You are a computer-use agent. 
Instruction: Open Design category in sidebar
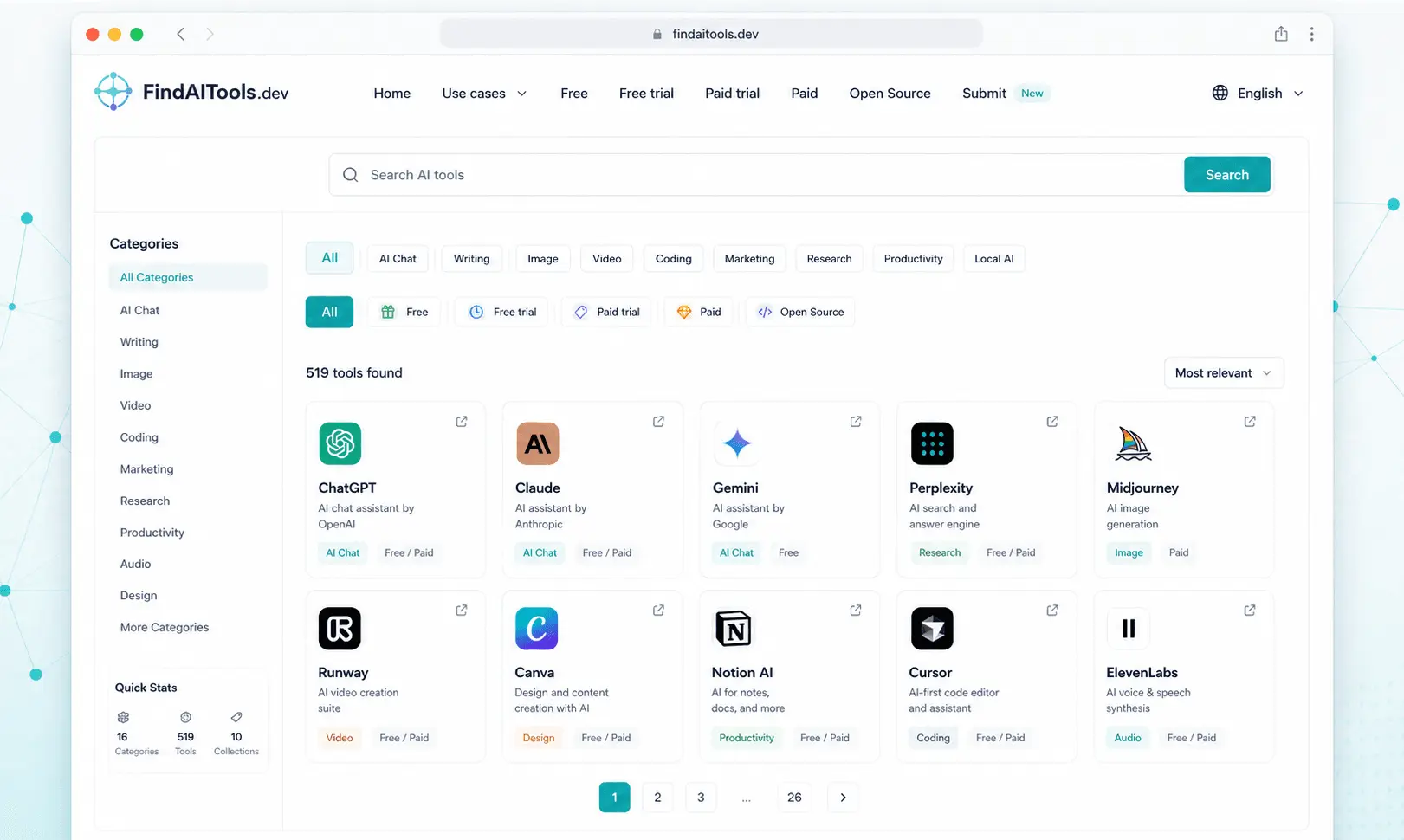[139, 595]
